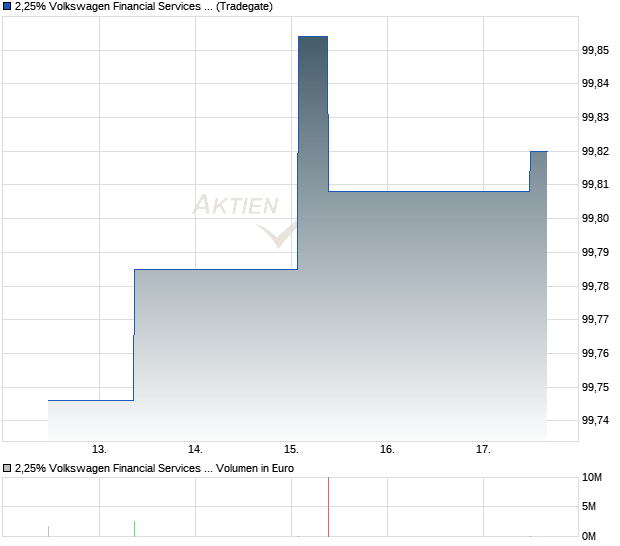
Task: Click the date label 16.
Action: tap(388, 450)
